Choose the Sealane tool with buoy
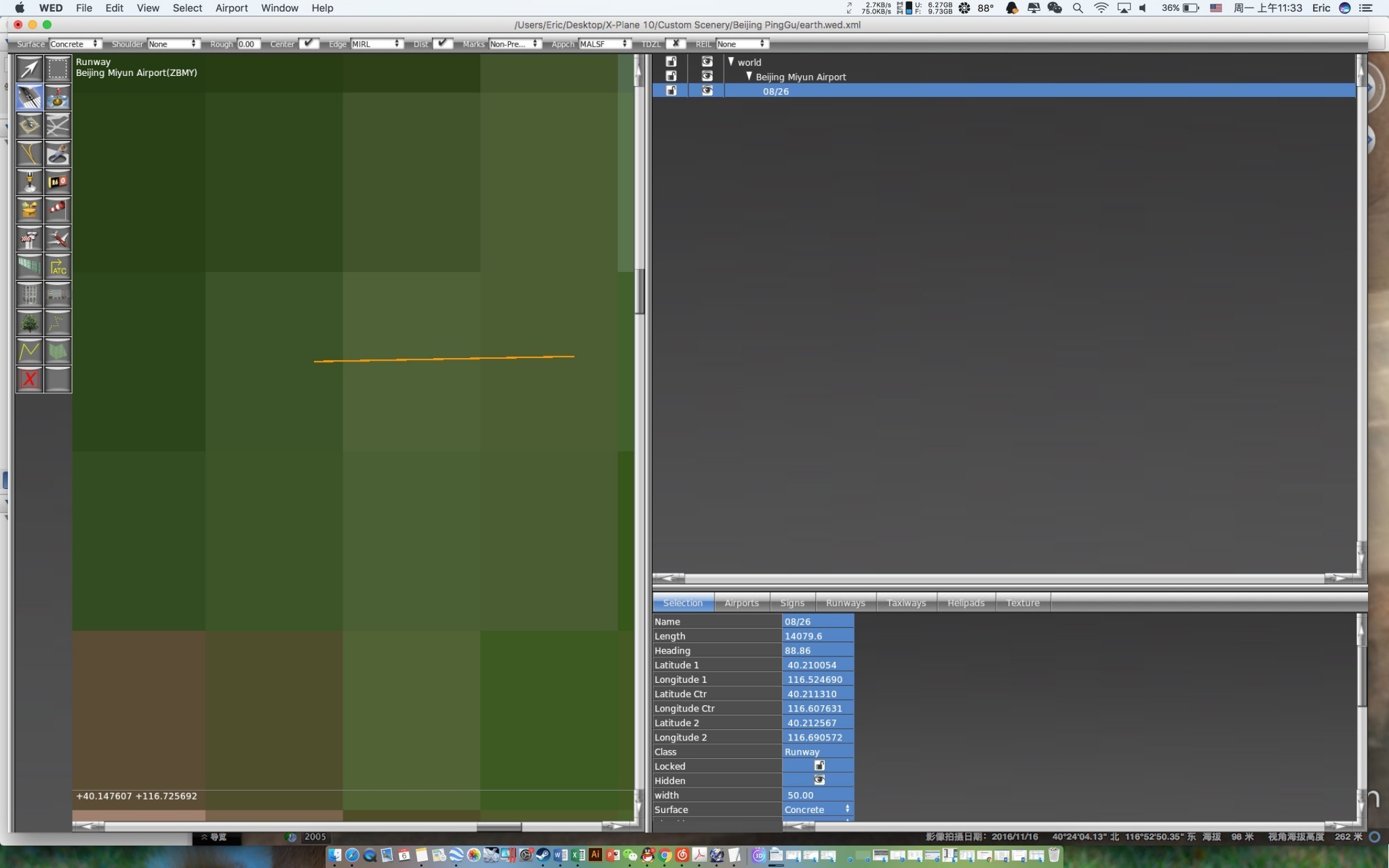Screen dimensions: 1389x868 tap(58, 97)
